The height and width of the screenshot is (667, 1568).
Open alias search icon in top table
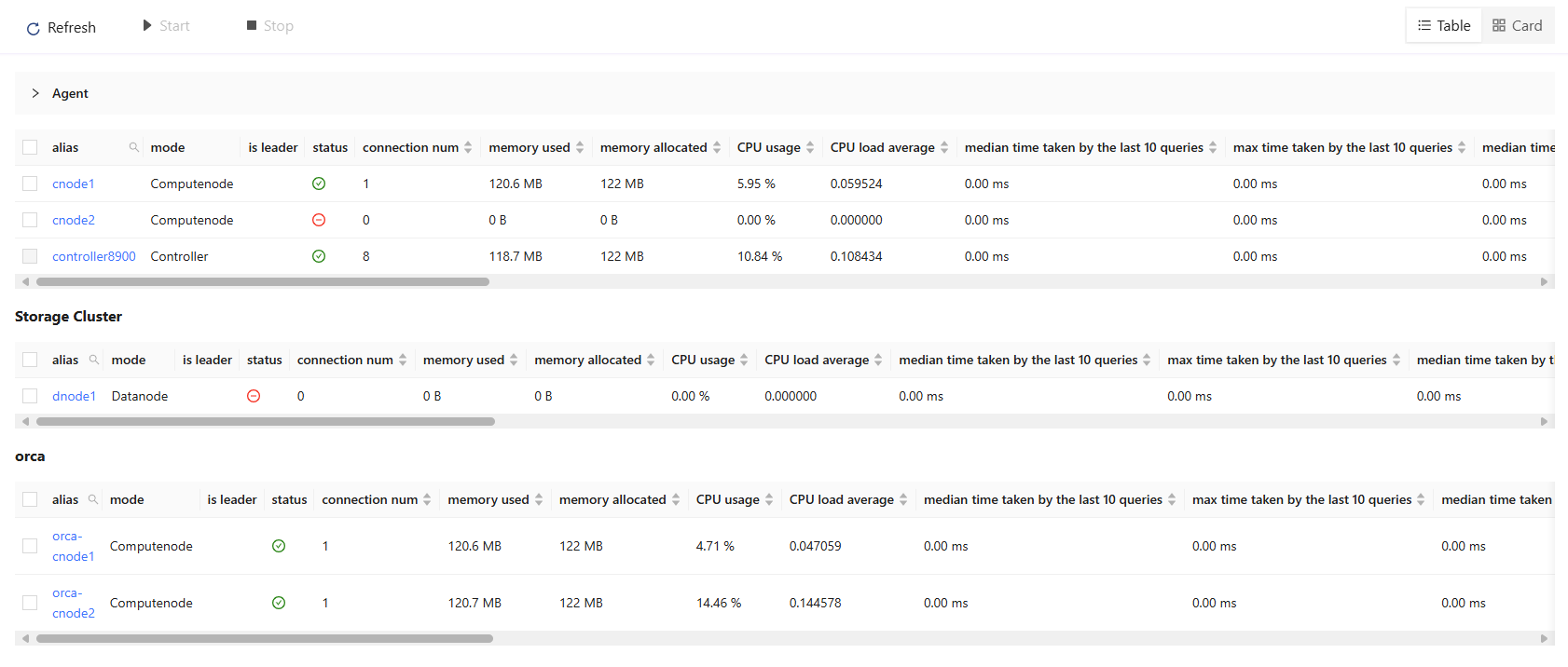134,147
